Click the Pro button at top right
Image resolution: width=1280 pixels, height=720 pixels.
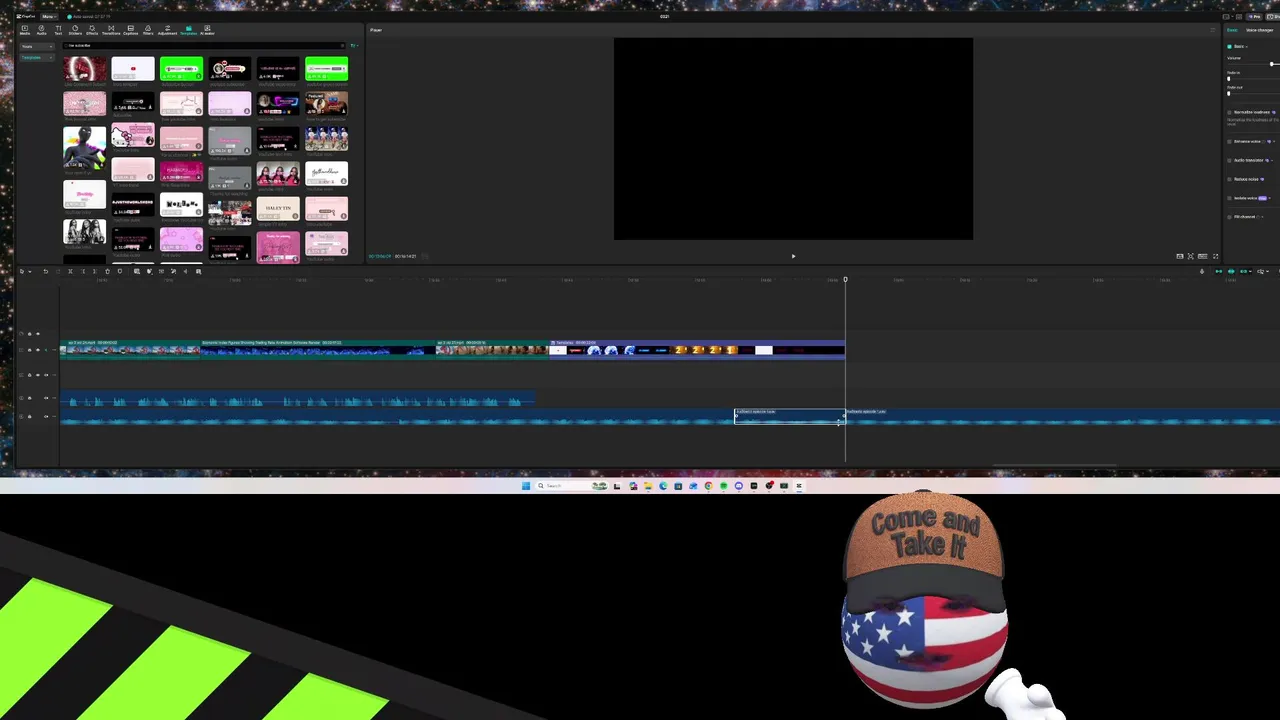(x=1255, y=16)
